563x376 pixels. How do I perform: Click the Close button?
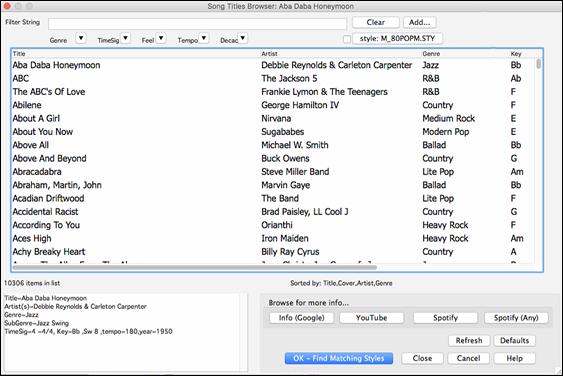(422, 358)
